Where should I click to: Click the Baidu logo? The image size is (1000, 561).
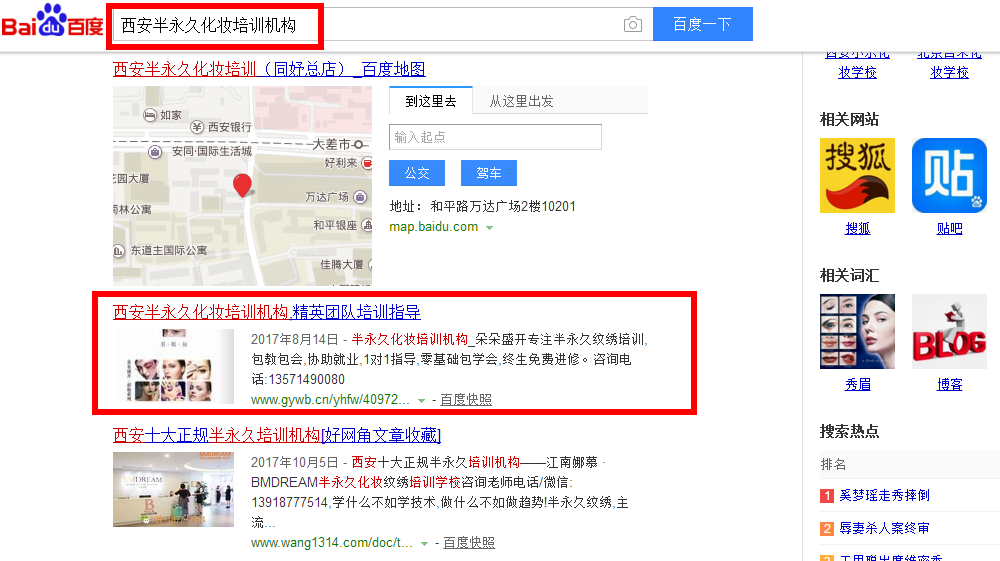click(x=52, y=22)
